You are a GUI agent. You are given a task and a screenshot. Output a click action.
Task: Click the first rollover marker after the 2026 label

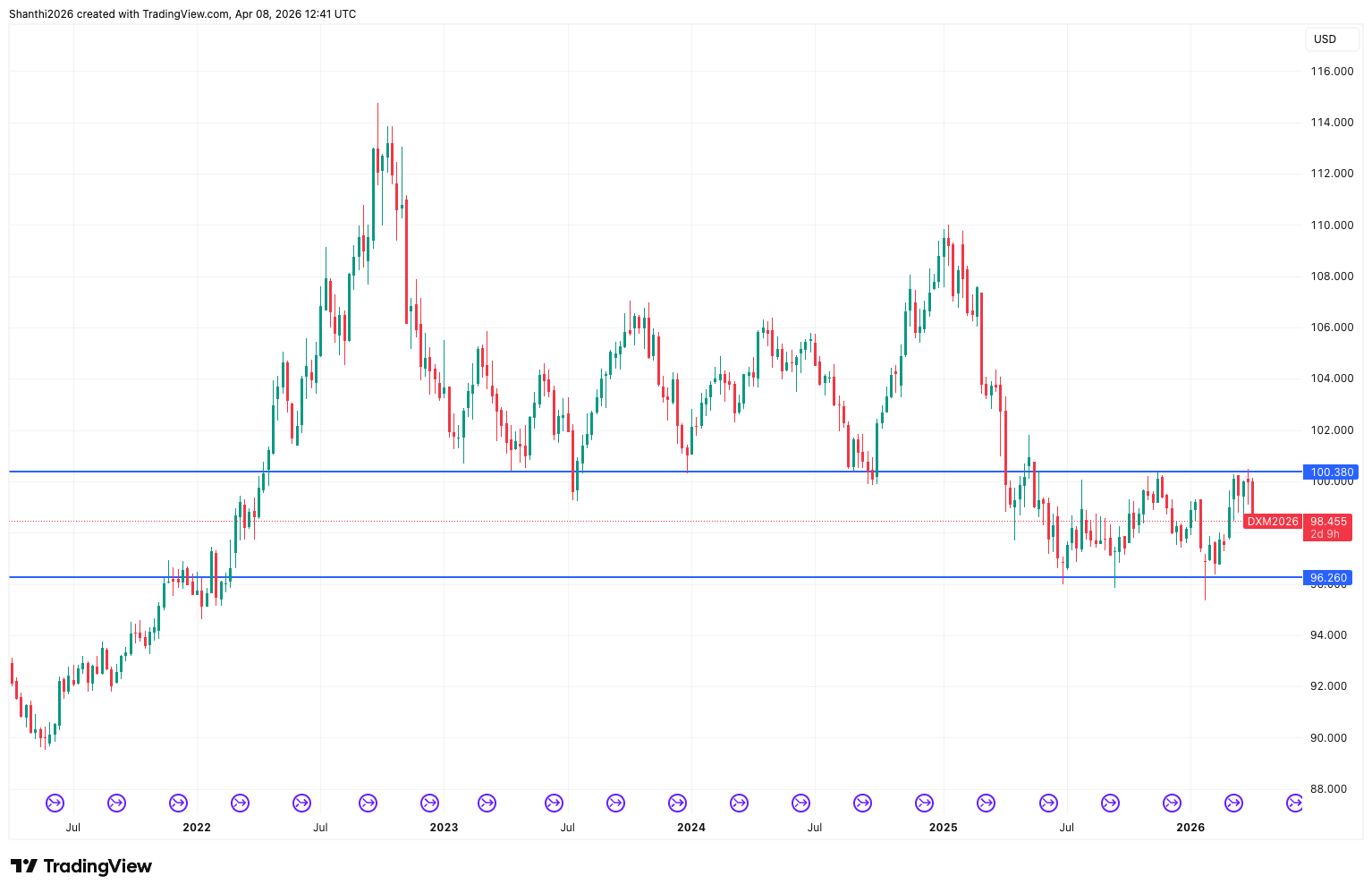1233,804
